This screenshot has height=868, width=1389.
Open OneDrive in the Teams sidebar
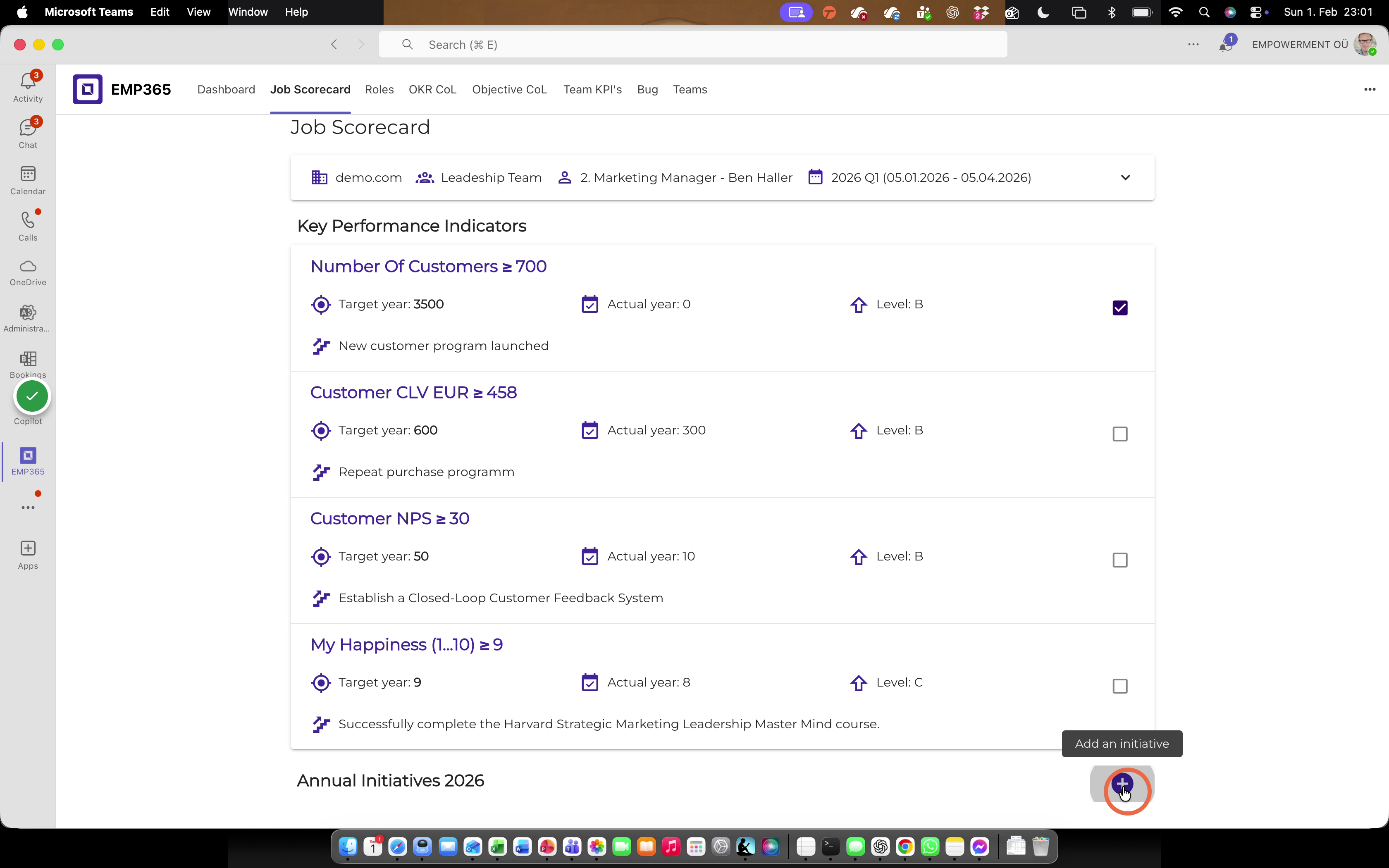coord(28,273)
